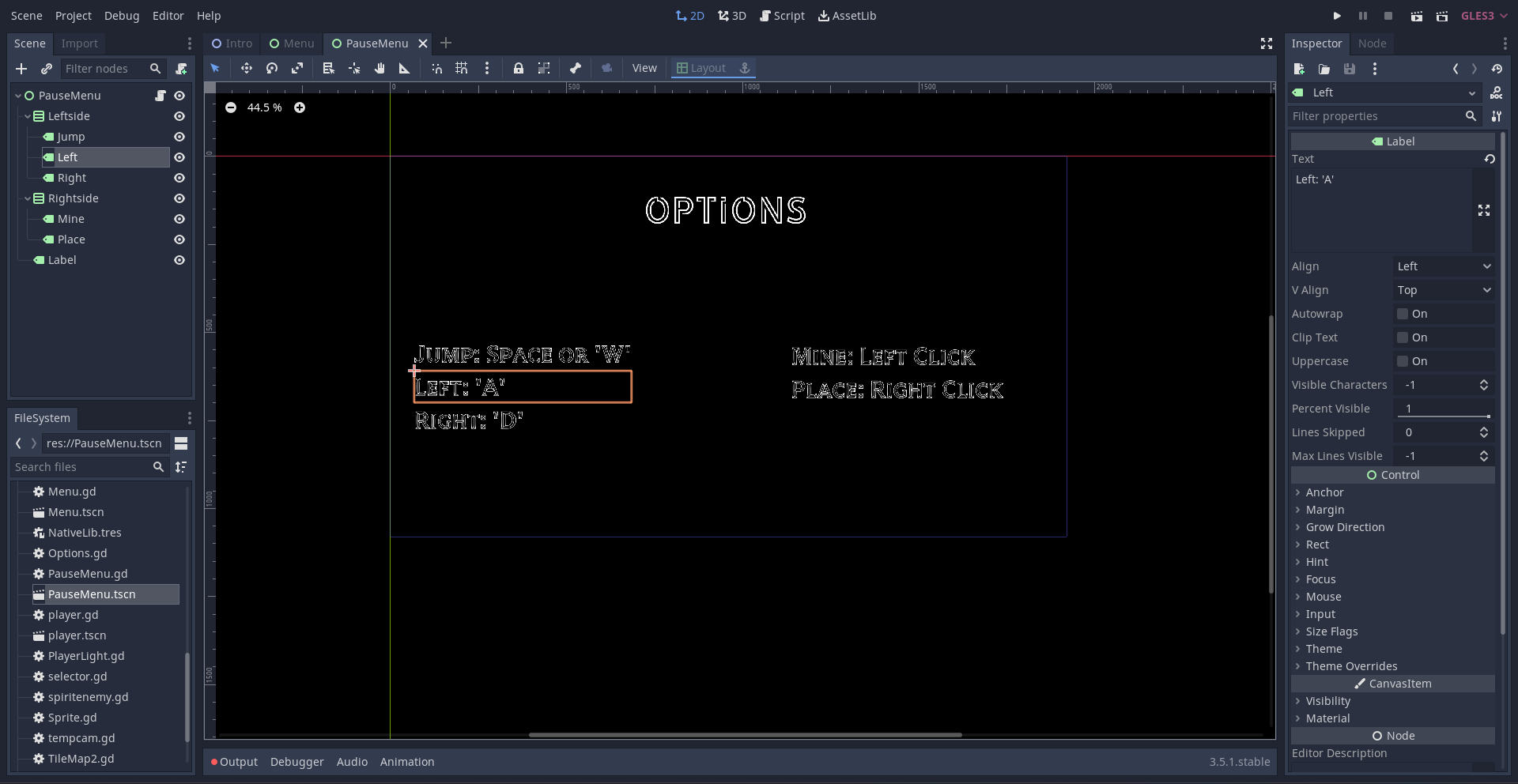Viewport: 1518px width, 784px height.
Task: Open the V Align dropdown
Action: pyautogui.click(x=1443, y=290)
